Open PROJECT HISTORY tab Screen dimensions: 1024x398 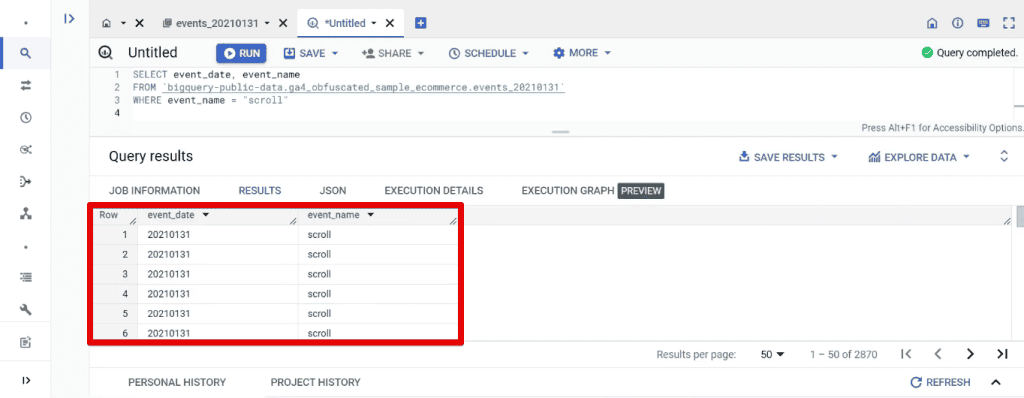click(315, 382)
